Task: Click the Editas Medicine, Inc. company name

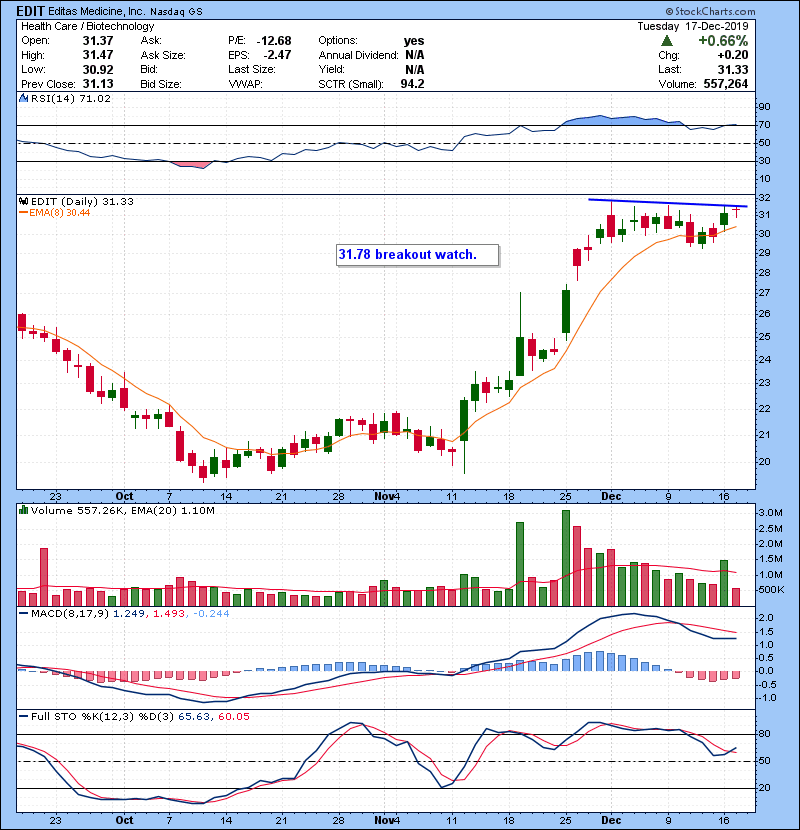Action: [x=95, y=11]
